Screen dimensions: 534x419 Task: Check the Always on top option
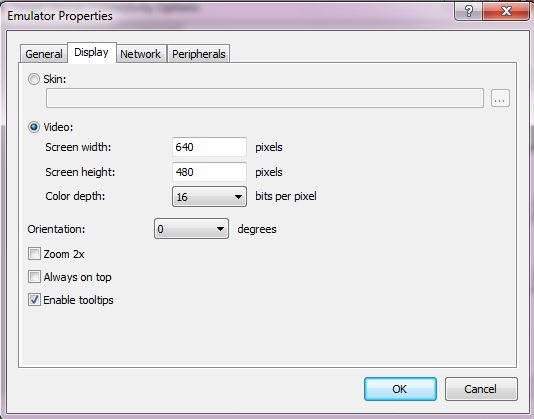tap(34, 277)
